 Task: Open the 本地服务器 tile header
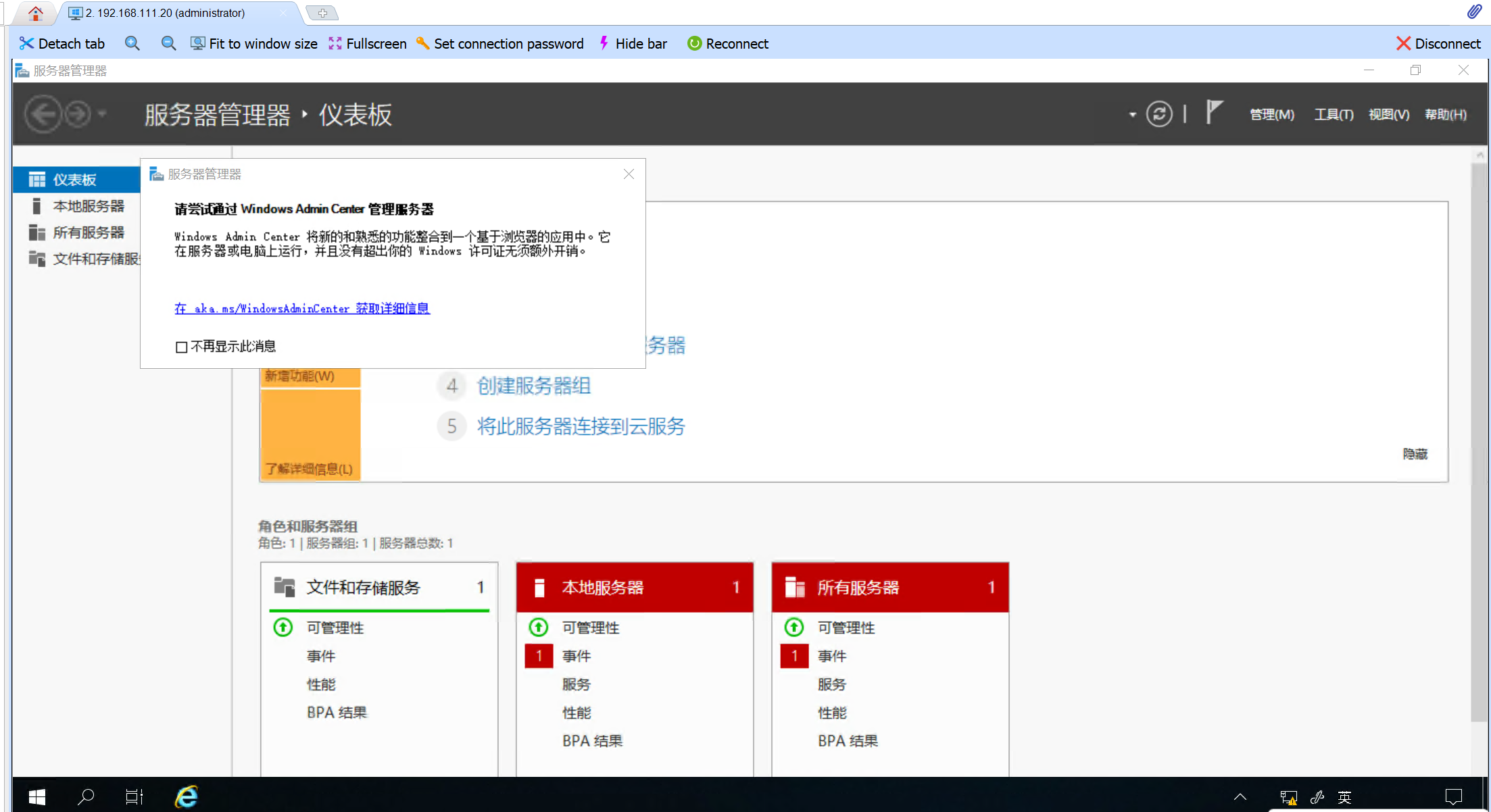coord(635,587)
